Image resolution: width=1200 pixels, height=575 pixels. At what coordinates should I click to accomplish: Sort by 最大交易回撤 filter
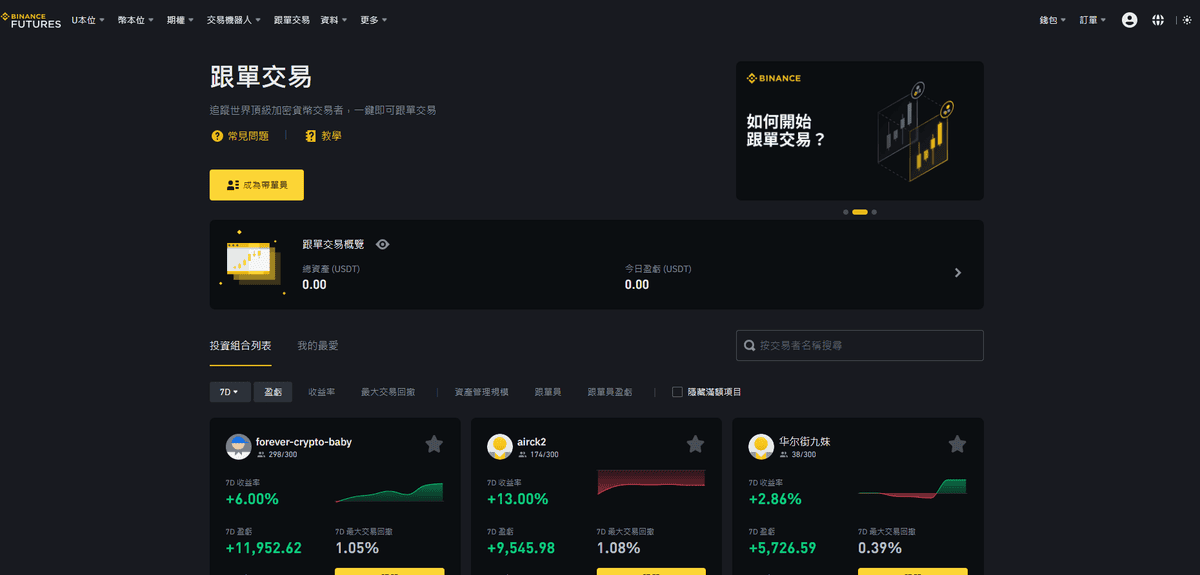click(x=388, y=392)
